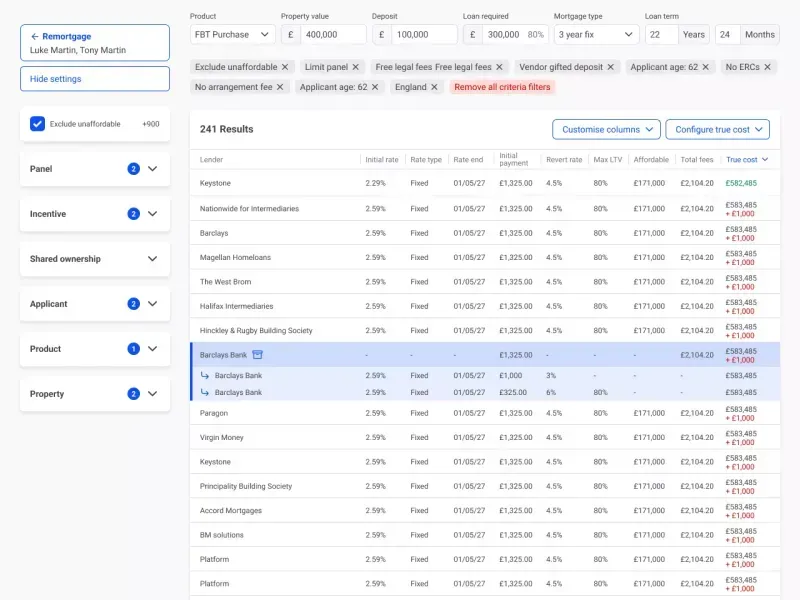Toggle the Exclude unaffordable checkbox

(37, 123)
